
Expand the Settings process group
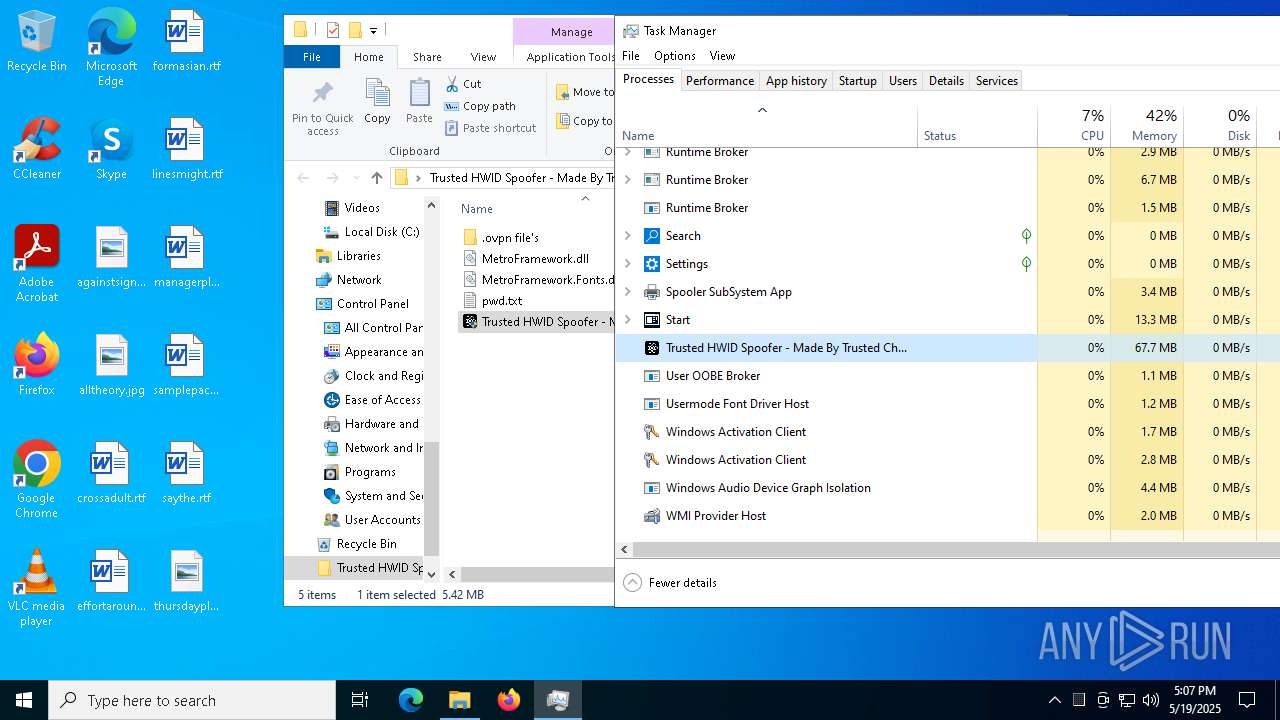coord(628,264)
